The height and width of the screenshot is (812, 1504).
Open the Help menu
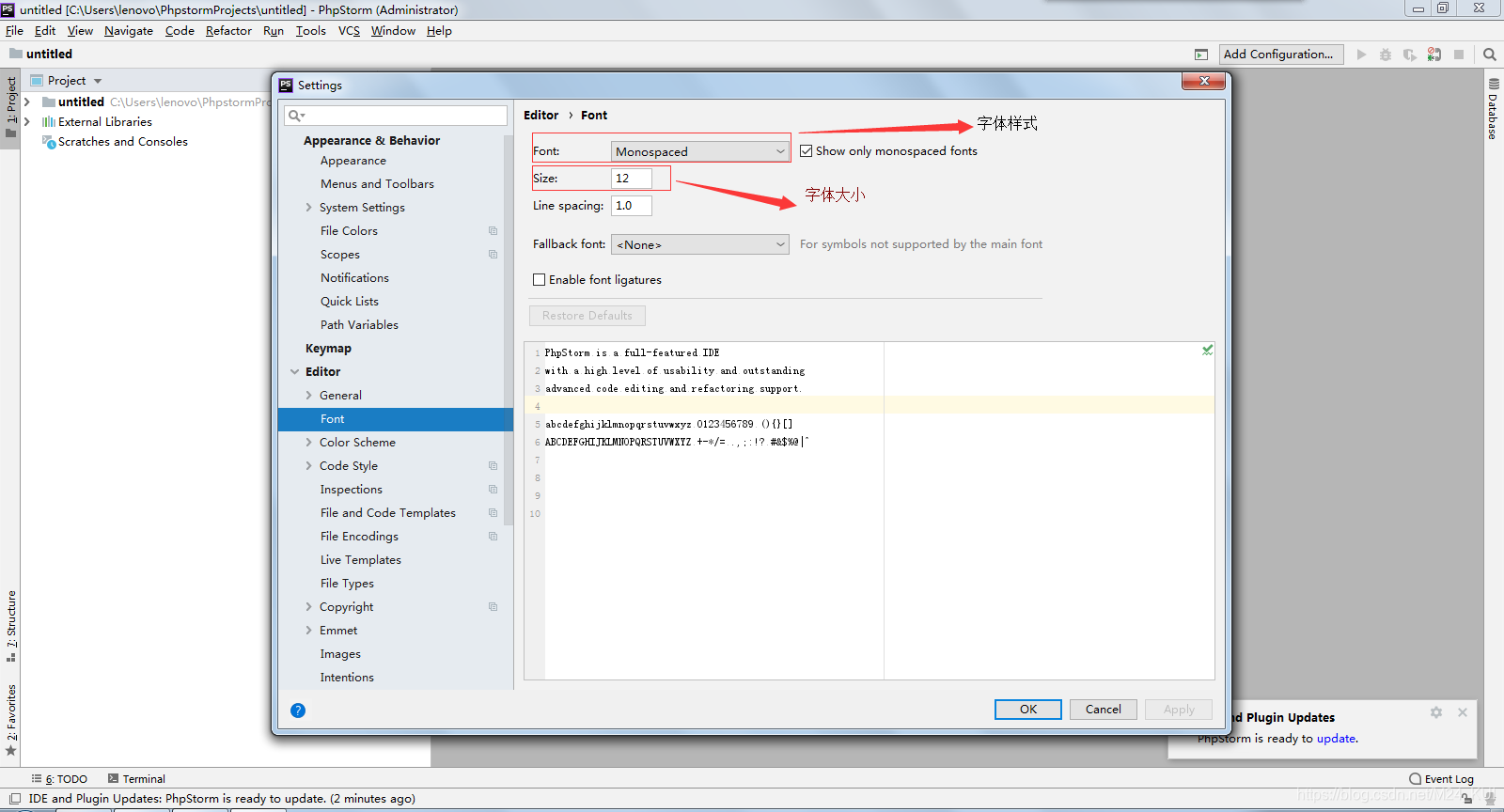tap(439, 31)
